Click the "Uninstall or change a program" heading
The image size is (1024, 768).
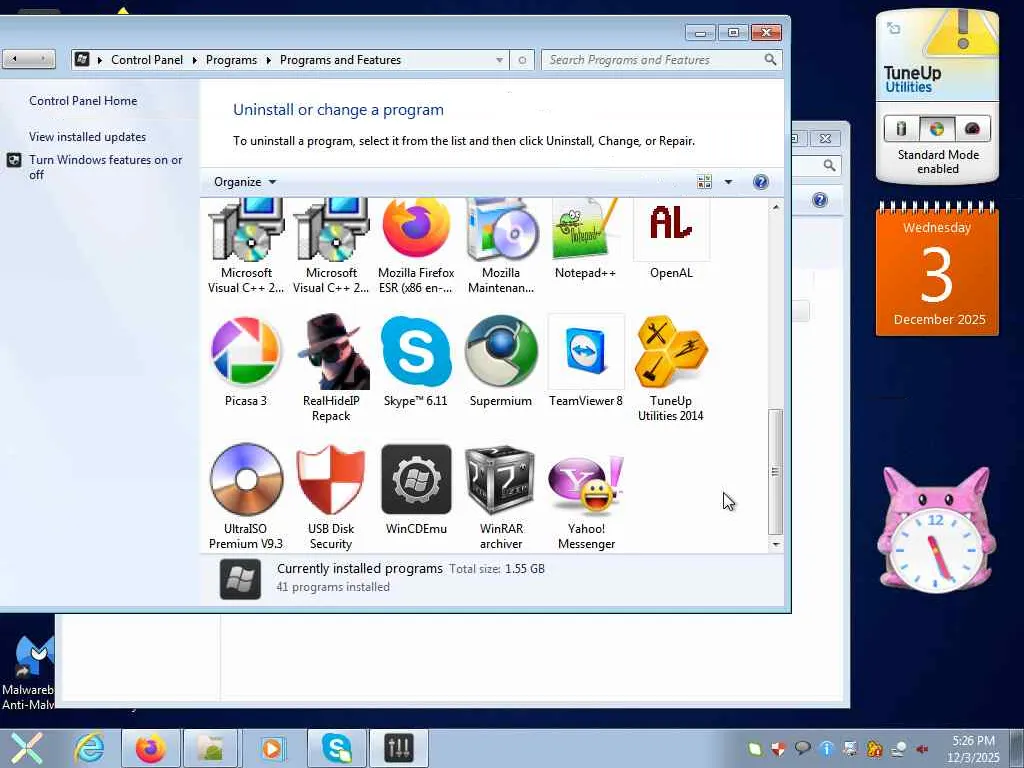(x=338, y=110)
